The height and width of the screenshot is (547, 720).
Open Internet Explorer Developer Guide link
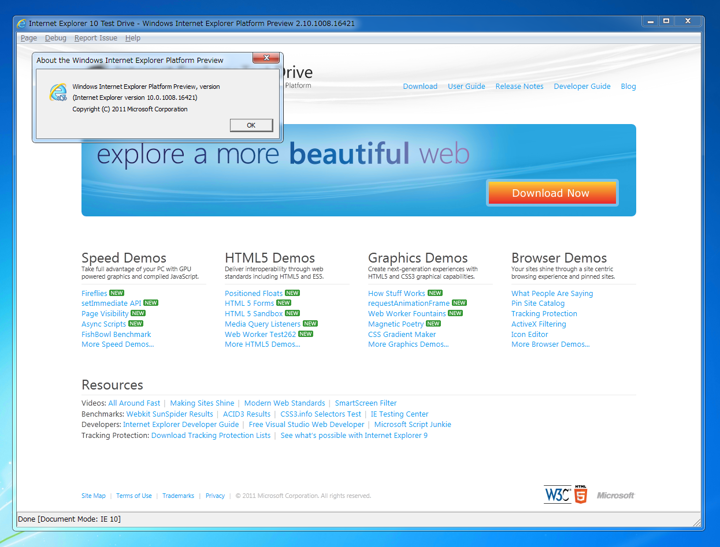(x=181, y=424)
